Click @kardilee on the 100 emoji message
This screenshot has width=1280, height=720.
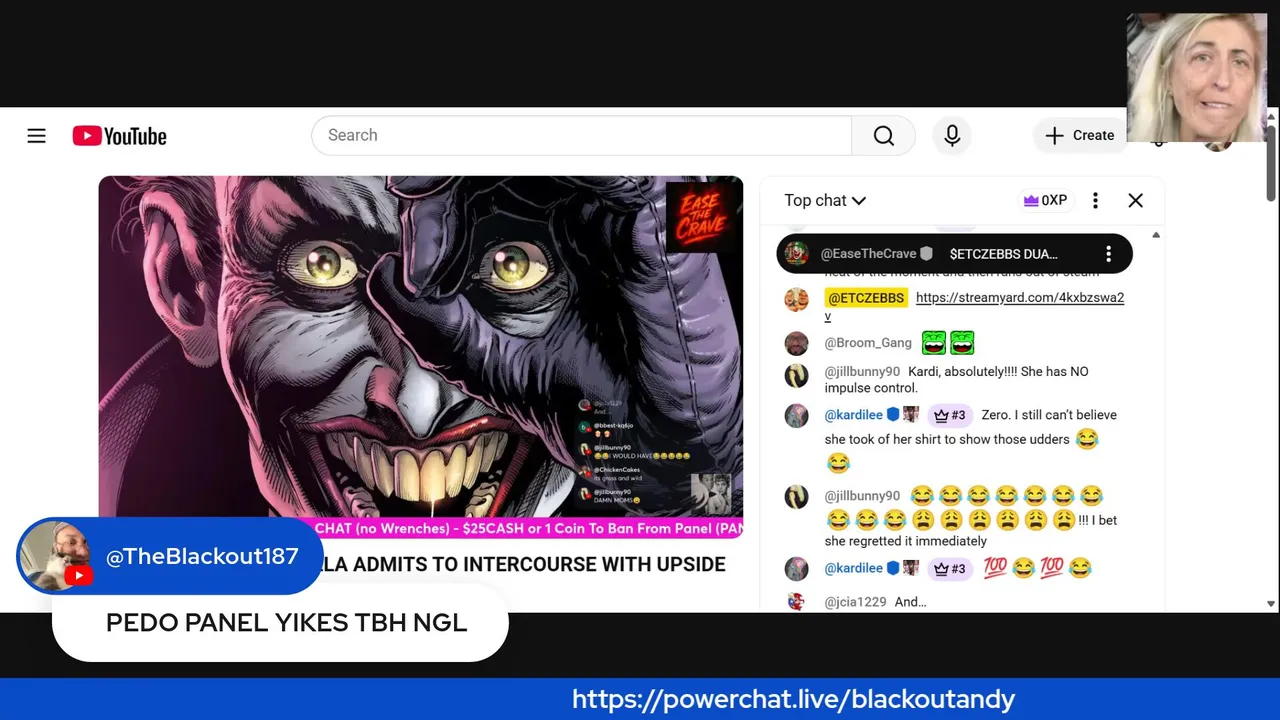click(x=853, y=568)
